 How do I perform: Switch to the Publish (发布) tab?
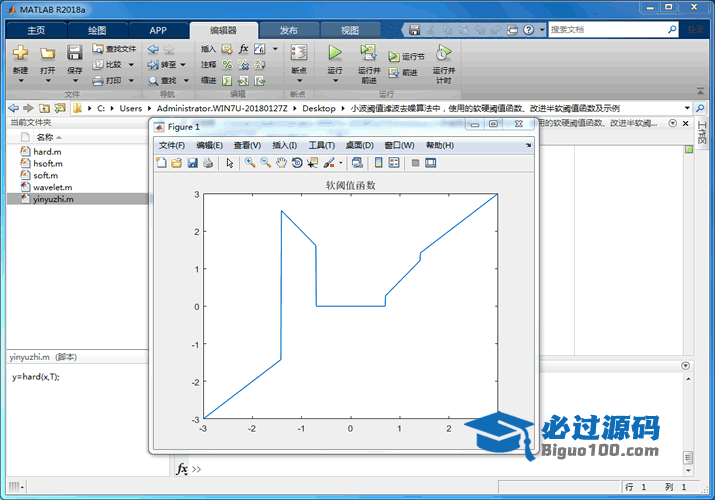point(289,31)
